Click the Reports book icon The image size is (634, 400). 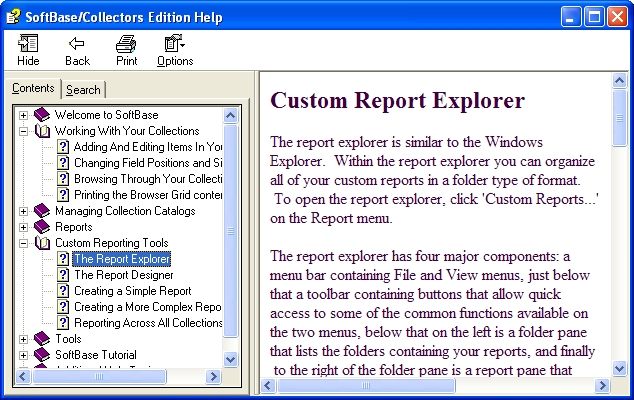pos(42,227)
